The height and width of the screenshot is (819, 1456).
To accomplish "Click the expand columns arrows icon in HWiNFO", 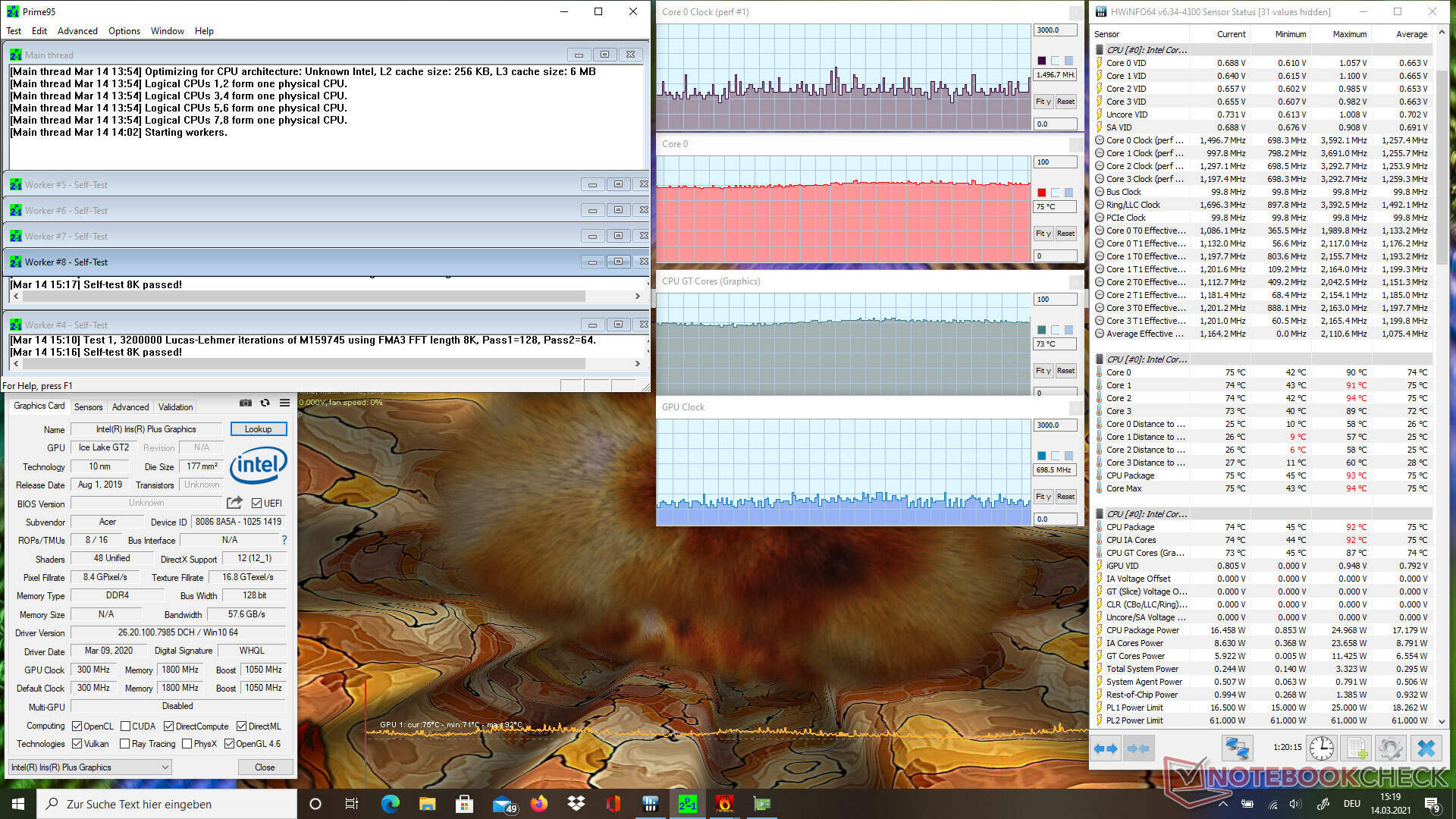I will [x=1106, y=748].
